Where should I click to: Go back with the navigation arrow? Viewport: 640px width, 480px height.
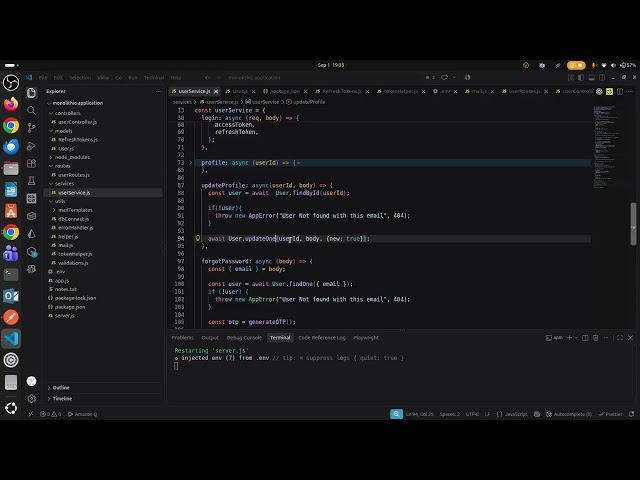(x=207, y=78)
